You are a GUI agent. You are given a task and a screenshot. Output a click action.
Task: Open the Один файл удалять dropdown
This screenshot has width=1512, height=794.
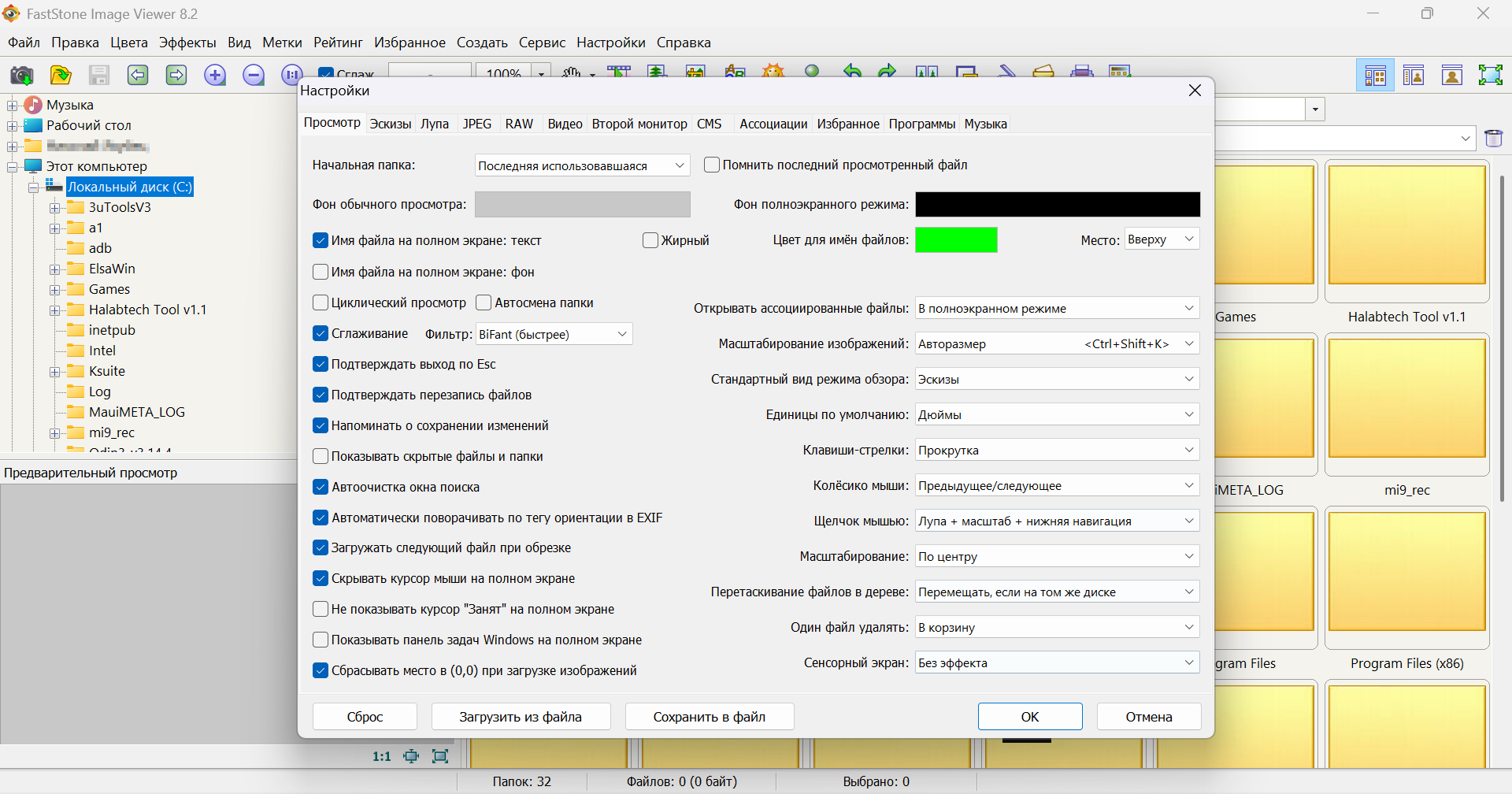pyautogui.click(x=1058, y=627)
